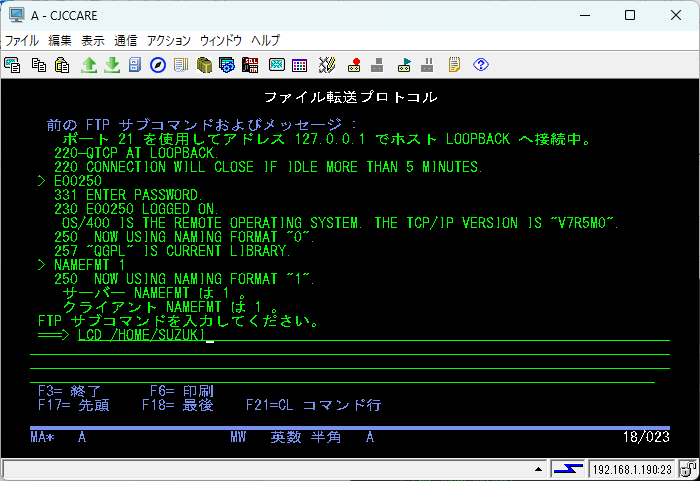Launch Run SQL Scripts icon

click(250, 65)
